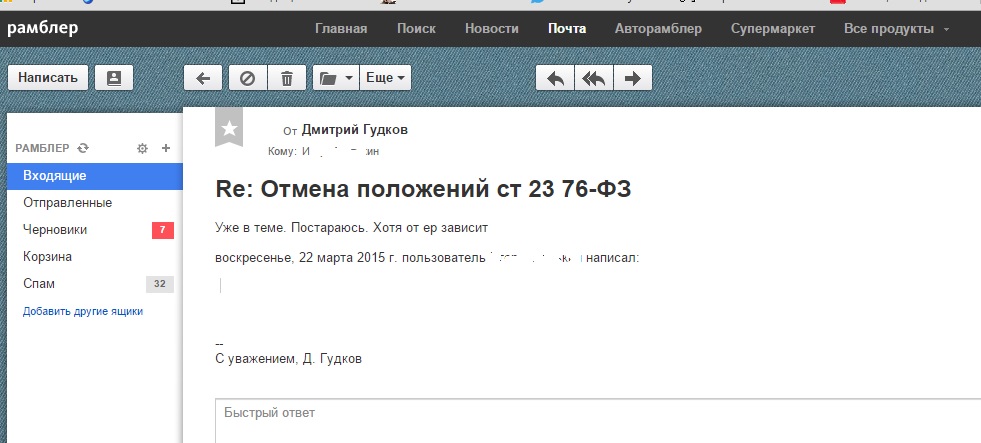
Task: Reply to the message using the single arrow
Action: click(556, 78)
